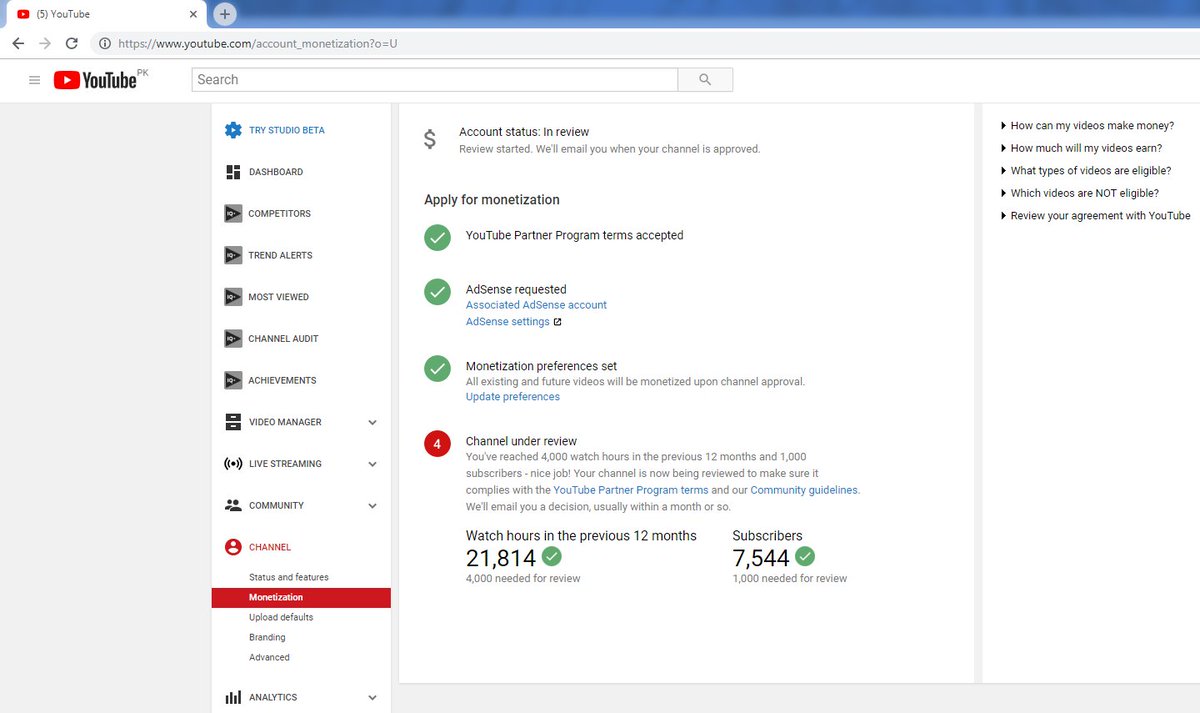The height and width of the screenshot is (713, 1200).
Task: Click the Video Manager icon
Action: pyautogui.click(x=233, y=422)
